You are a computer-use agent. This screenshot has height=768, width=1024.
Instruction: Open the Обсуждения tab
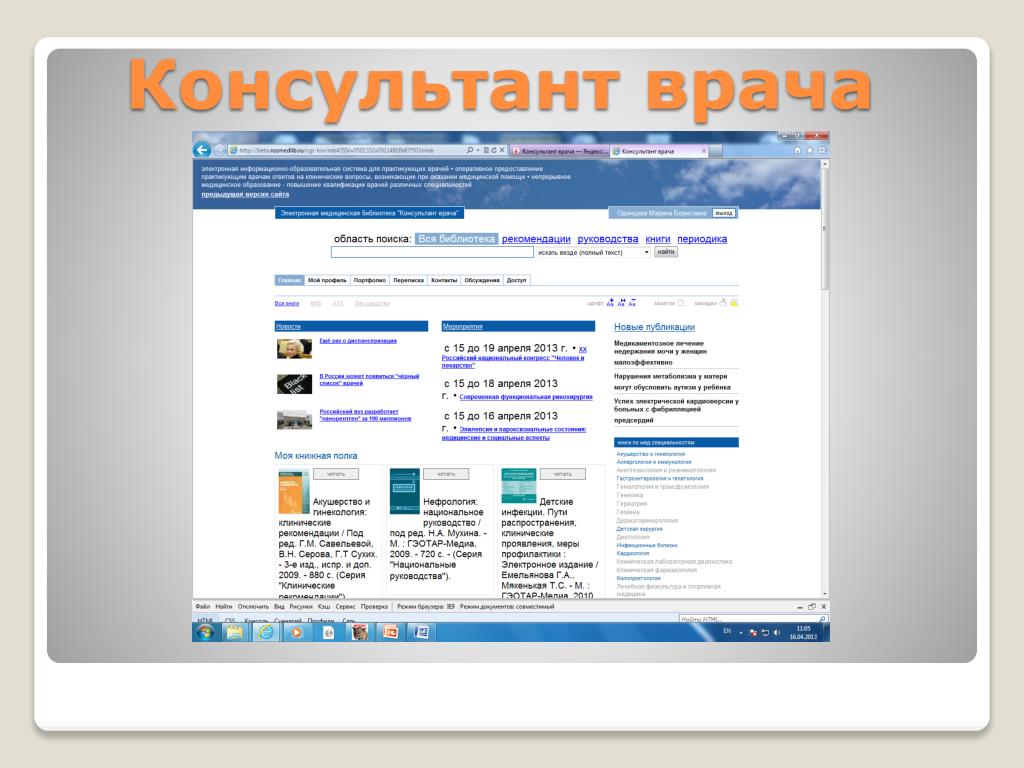click(x=482, y=280)
